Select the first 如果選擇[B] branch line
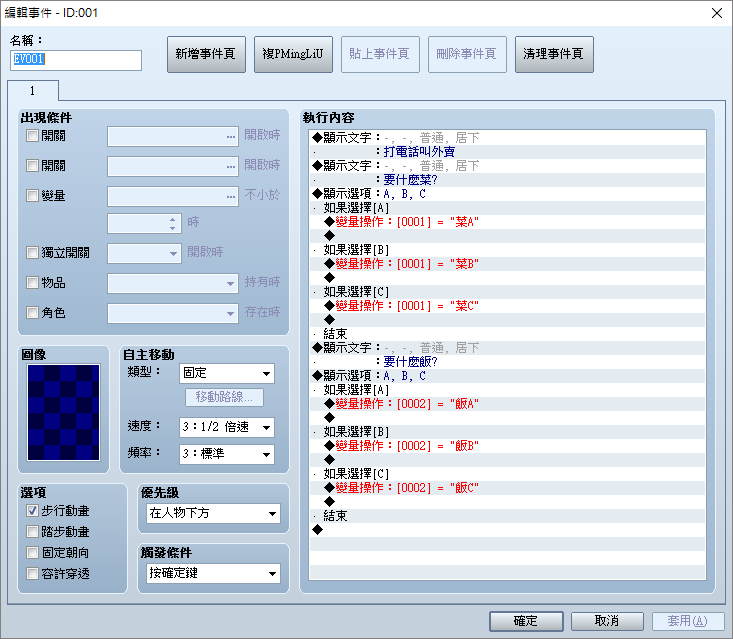Screen dimensions: 733x639 pos(507,250)
